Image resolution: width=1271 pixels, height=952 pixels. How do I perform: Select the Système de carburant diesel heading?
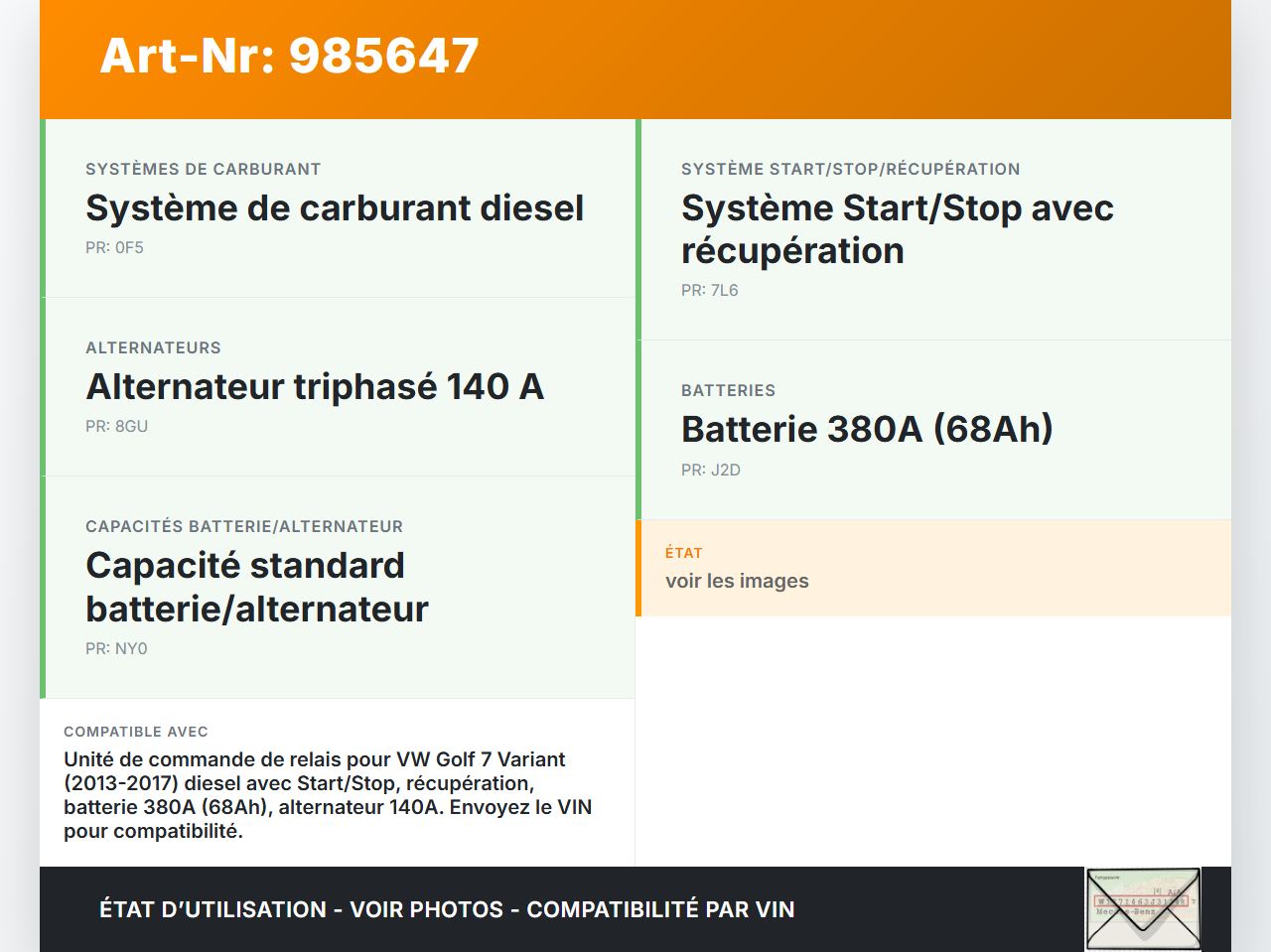pyautogui.click(x=335, y=208)
